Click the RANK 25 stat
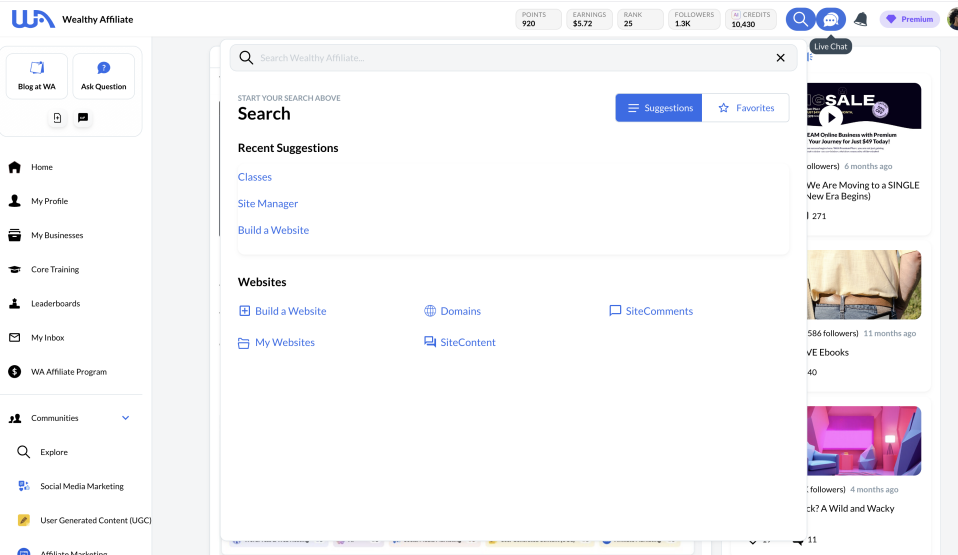 (x=640, y=19)
